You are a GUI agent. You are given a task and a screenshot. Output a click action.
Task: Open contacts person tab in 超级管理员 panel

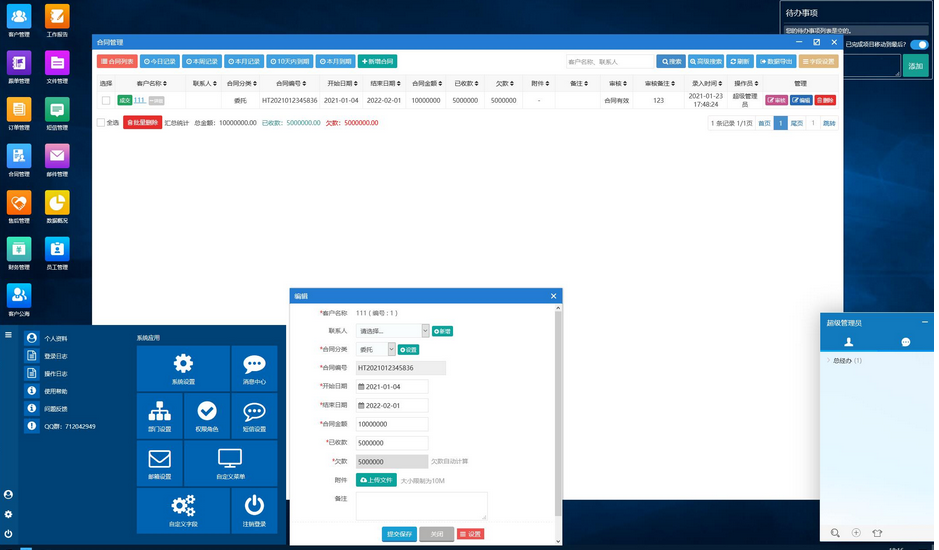[848, 342]
